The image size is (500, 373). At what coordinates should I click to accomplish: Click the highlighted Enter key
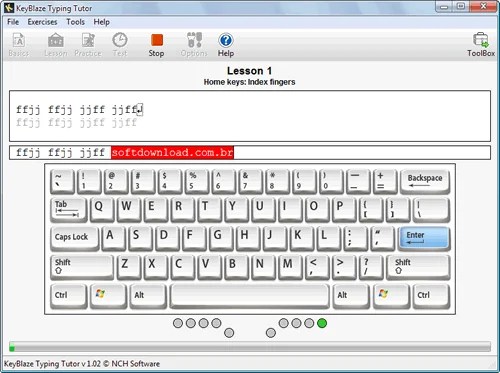click(x=424, y=238)
